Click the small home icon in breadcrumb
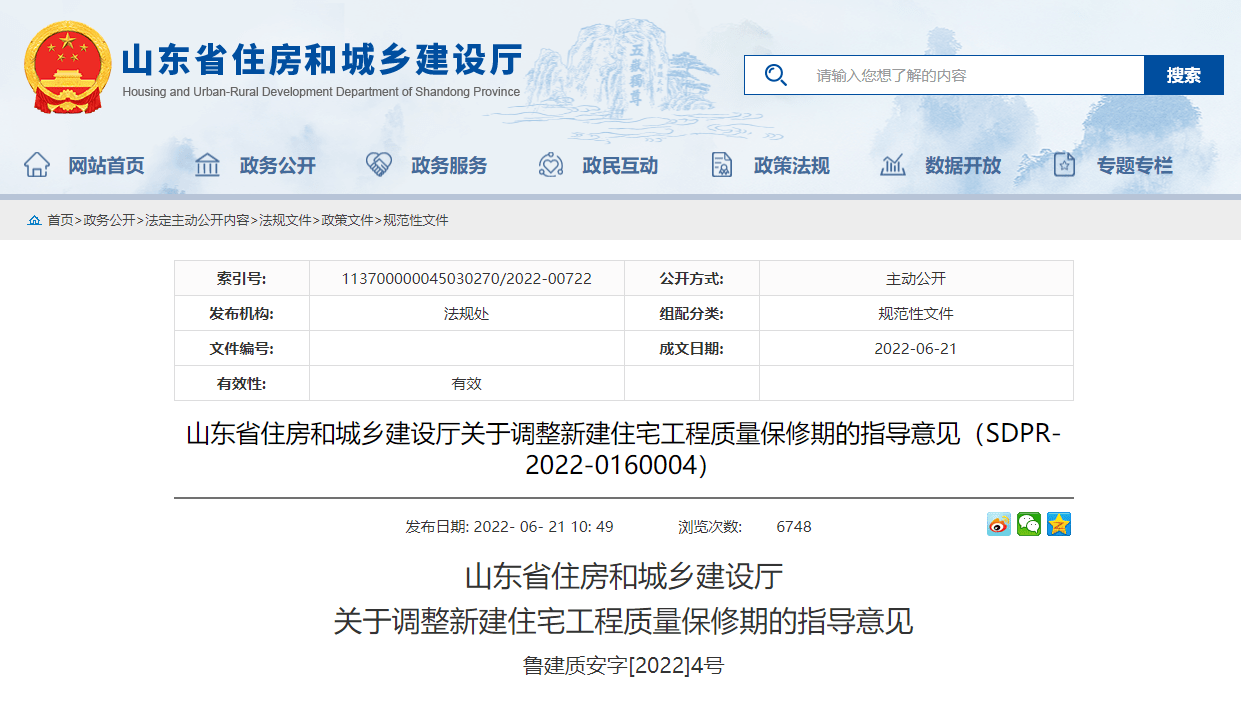This screenshot has height=701, width=1241. coord(35,220)
